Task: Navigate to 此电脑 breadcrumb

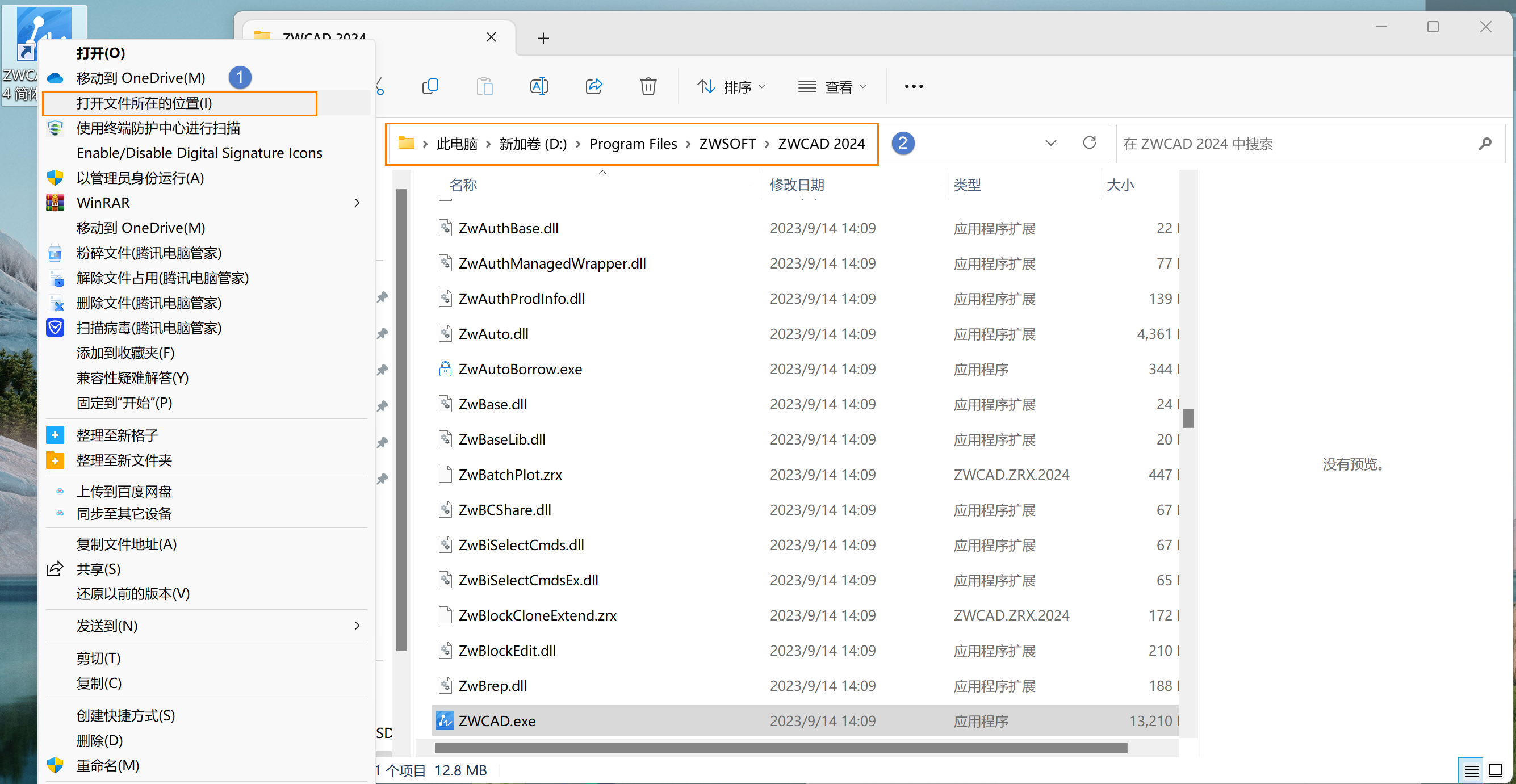Action: tap(457, 144)
